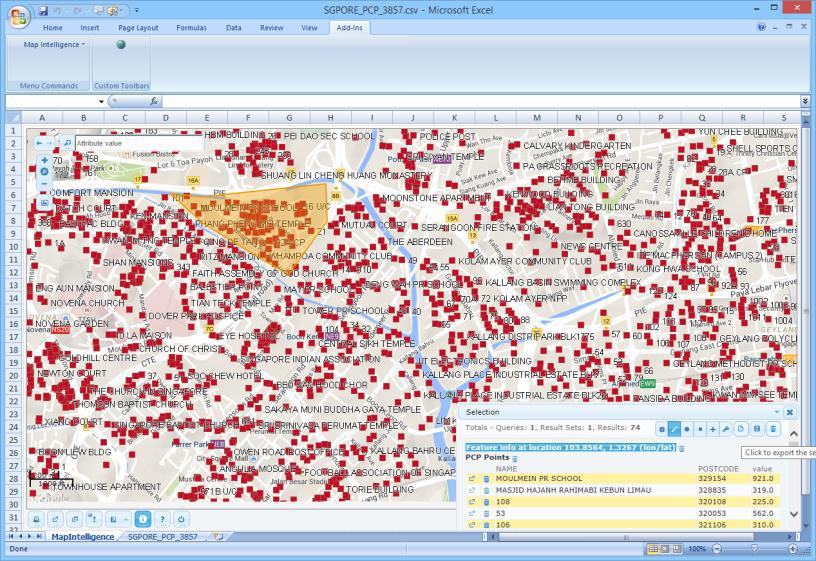Move Selection results up with chevron

[794, 434]
